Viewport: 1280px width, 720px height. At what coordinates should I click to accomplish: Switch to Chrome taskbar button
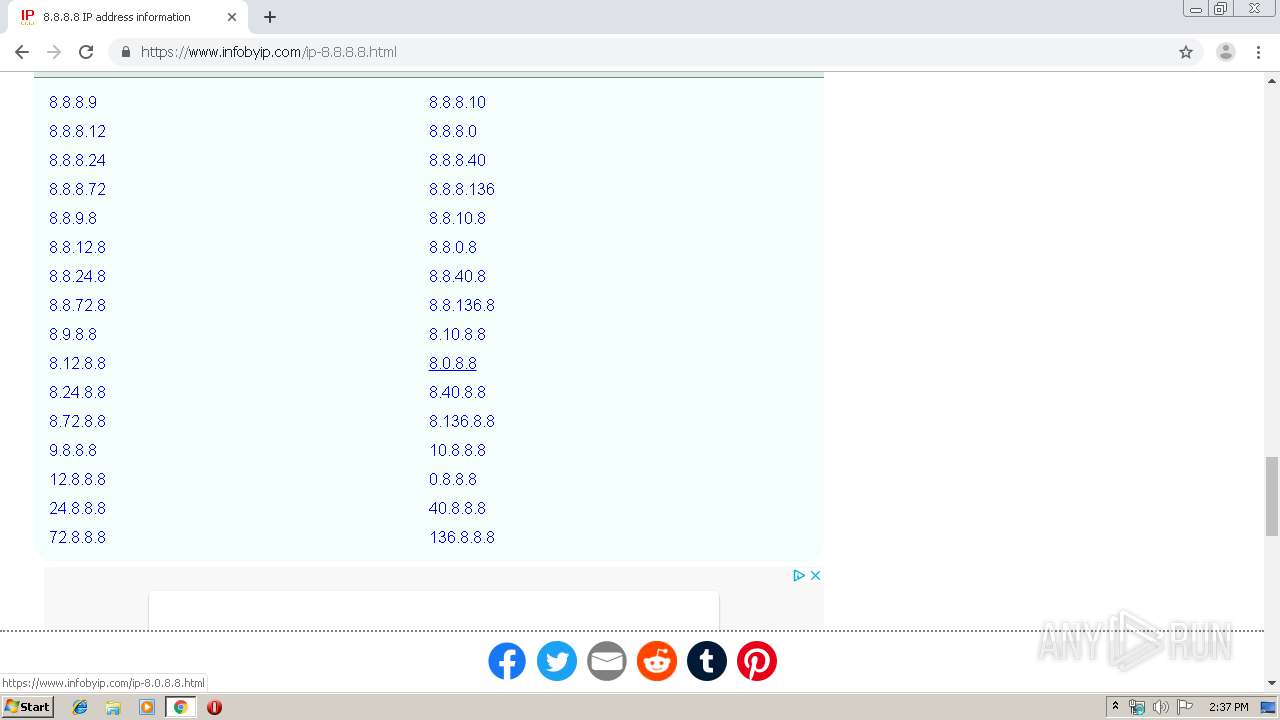[x=180, y=707]
